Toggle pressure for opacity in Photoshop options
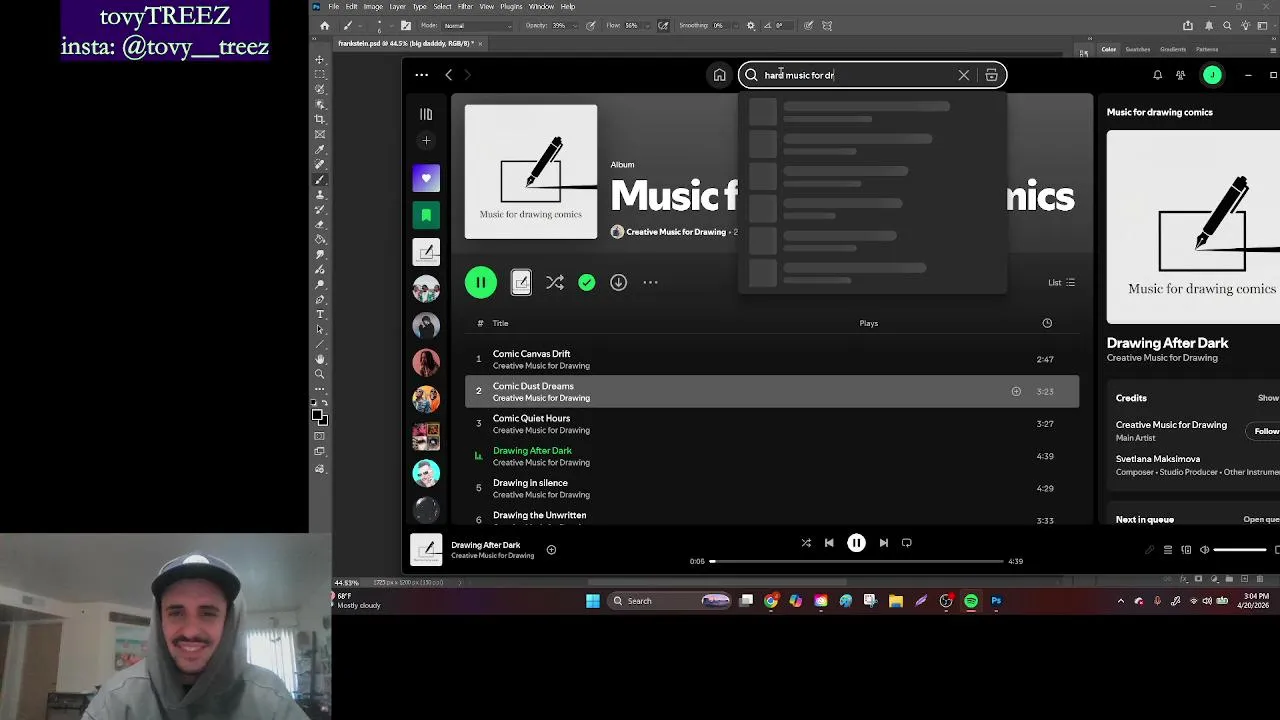 pos(592,26)
